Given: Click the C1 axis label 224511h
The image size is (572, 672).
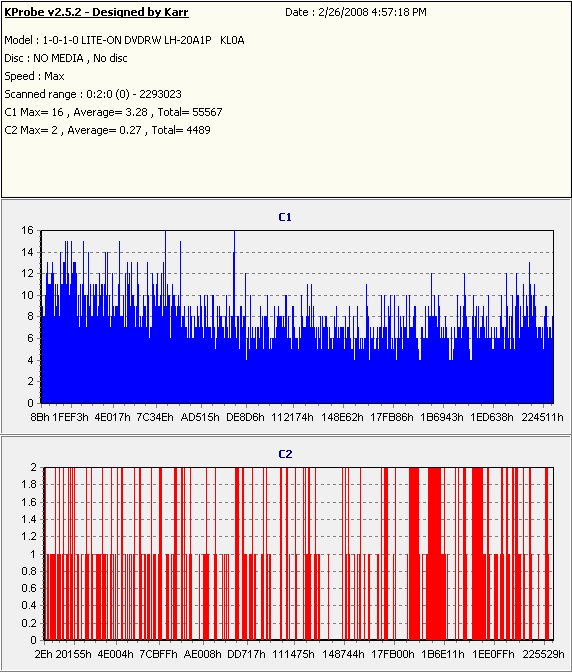Looking at the screenshot, I should (542, 417).
